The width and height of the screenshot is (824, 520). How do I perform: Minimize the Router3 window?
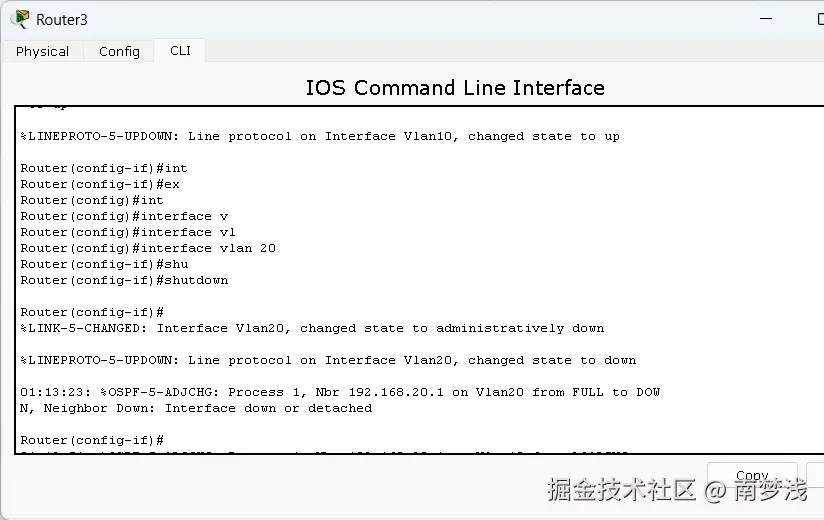tap(766, 19)
